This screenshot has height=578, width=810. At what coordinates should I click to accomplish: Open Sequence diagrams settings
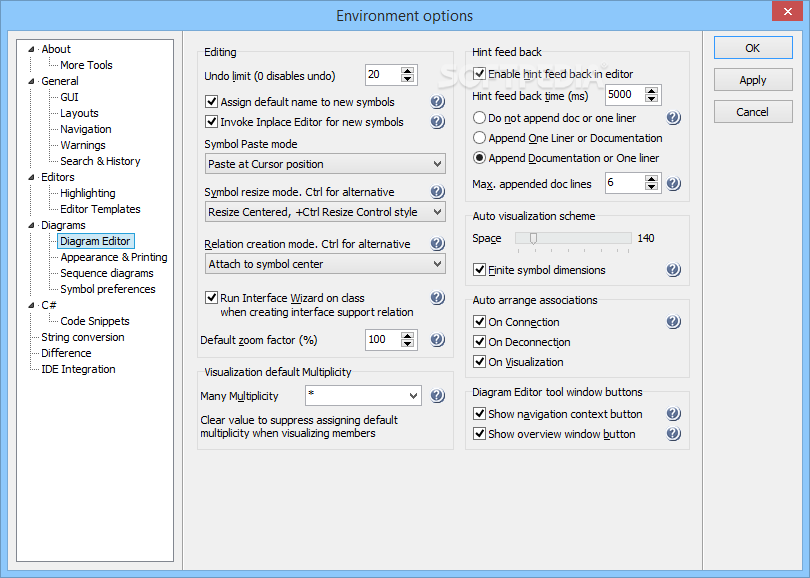click(107, 273)
